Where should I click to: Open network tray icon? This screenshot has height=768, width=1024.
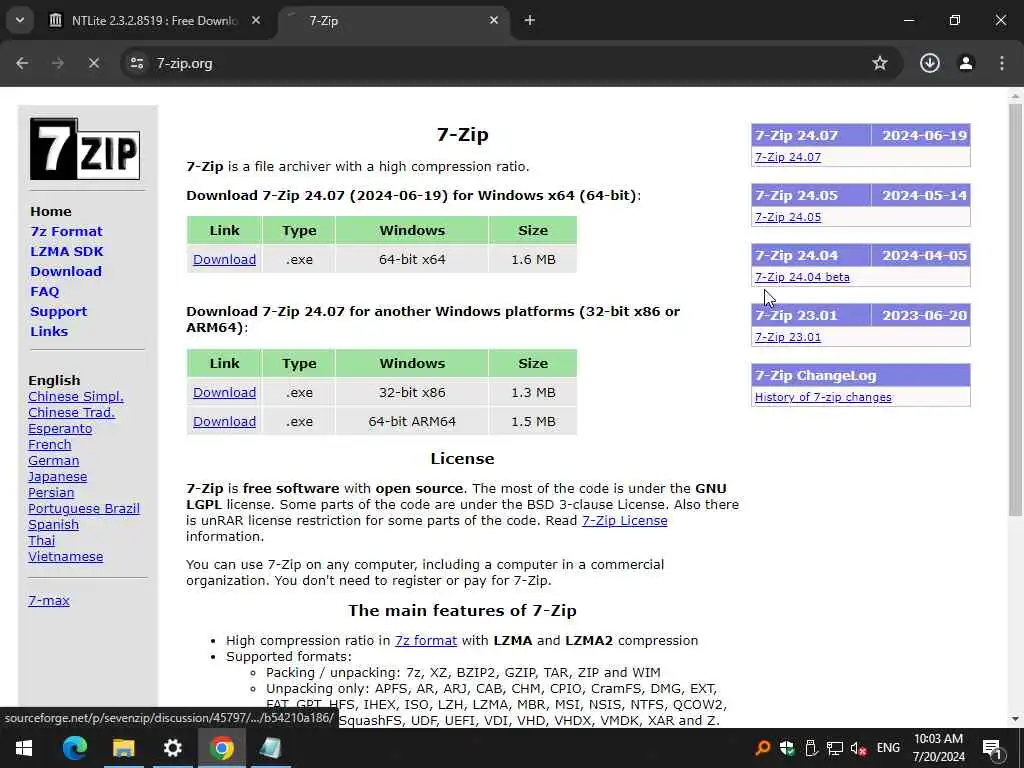pyautogui.click(x=835, y=748)
